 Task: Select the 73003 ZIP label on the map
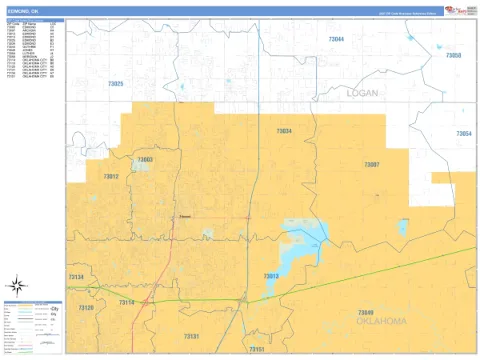[145, 160]
